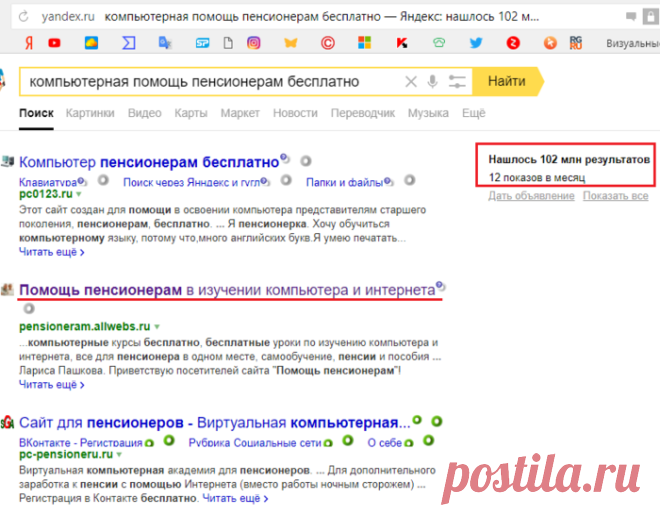660x515 pixels.
Task: Switch to the Видео tab
Action: [144, 113]
